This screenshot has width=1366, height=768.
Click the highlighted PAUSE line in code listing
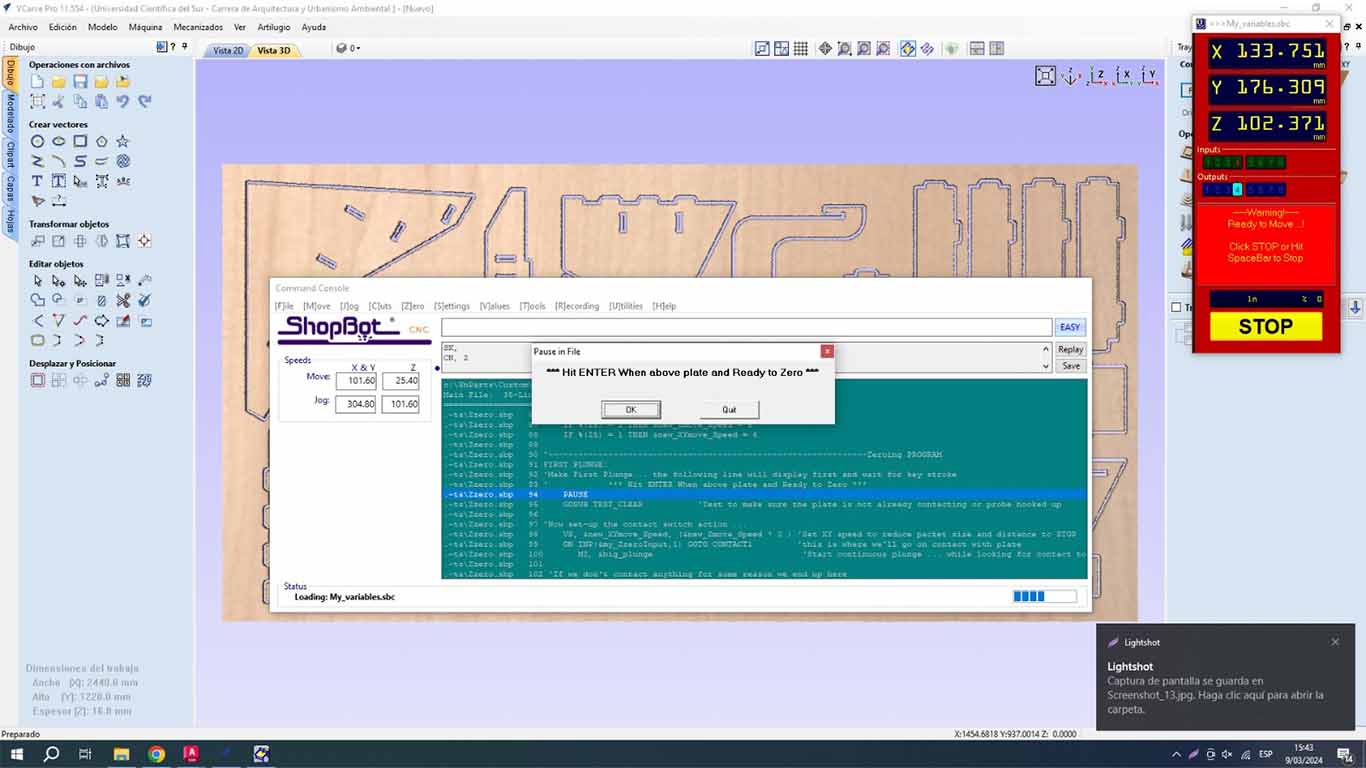(764, 494)
